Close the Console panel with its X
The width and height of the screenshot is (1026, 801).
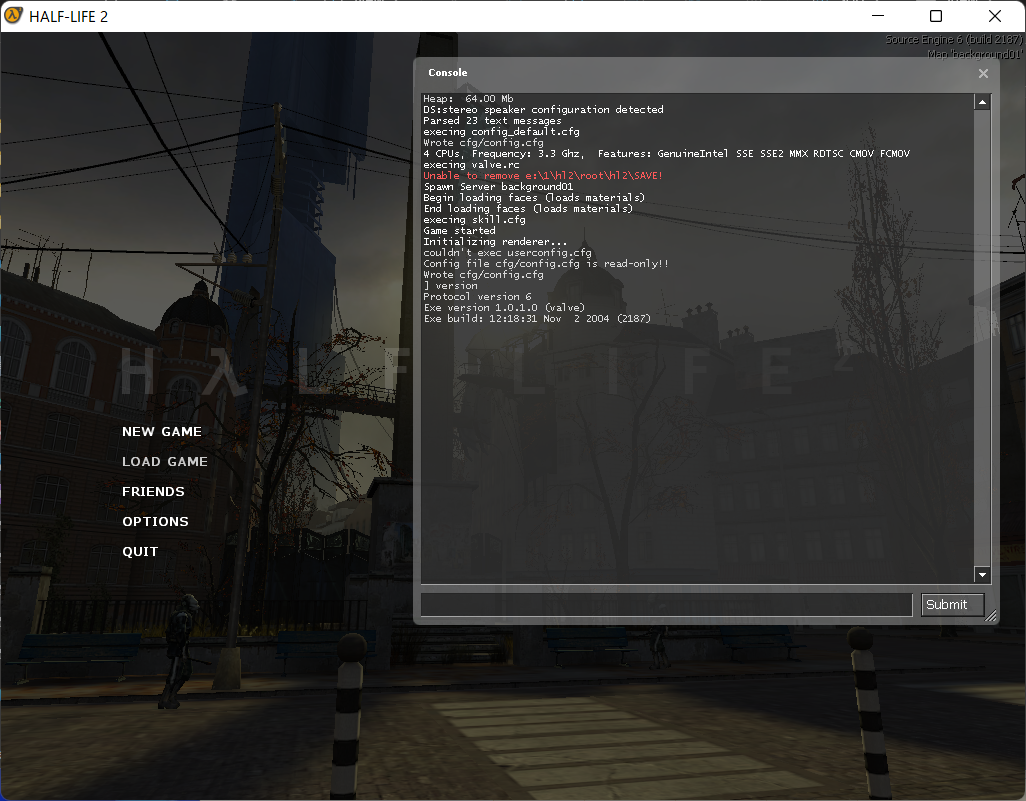coord(983,73)
